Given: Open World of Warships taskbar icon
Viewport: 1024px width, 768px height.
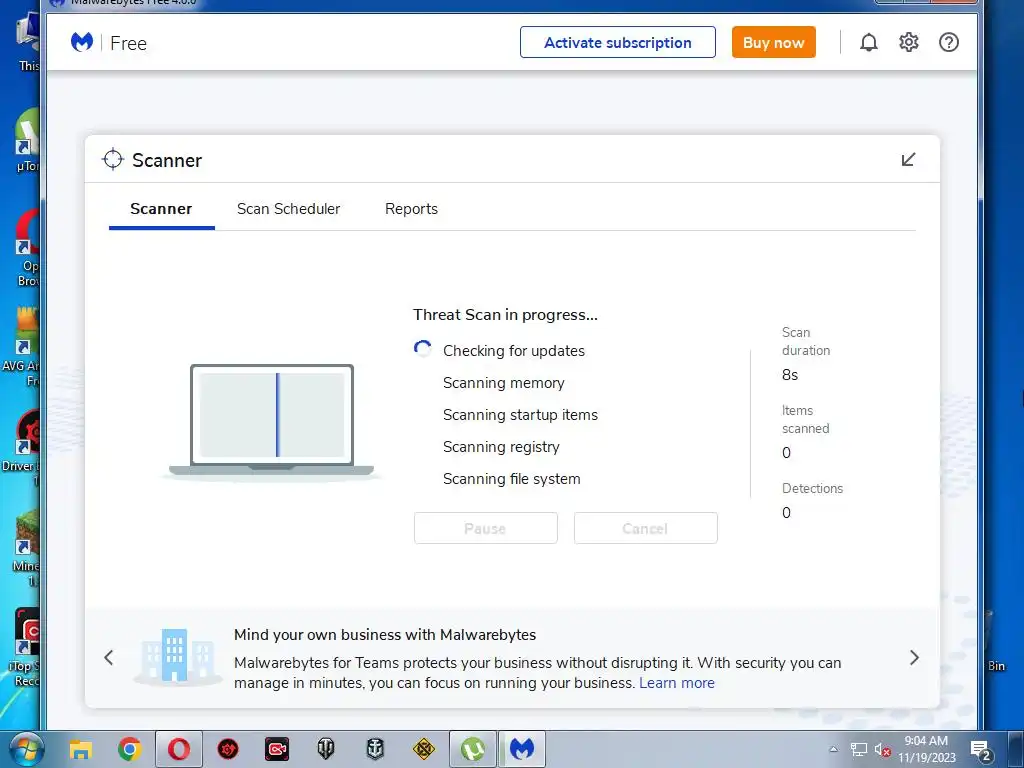Looking at the screenshot, I should pyautogui.click(x=375, y=749).
